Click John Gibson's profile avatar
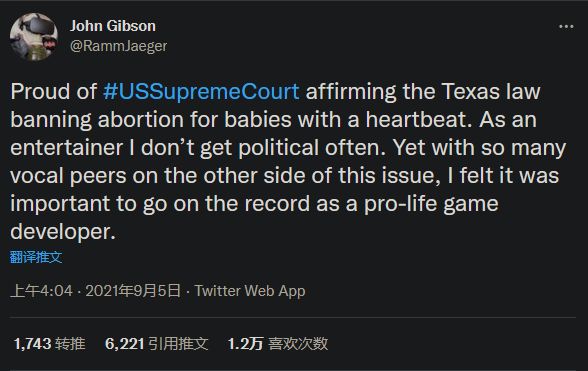The width and height of the screenshot is (588, 371). [x=34, y=36]
